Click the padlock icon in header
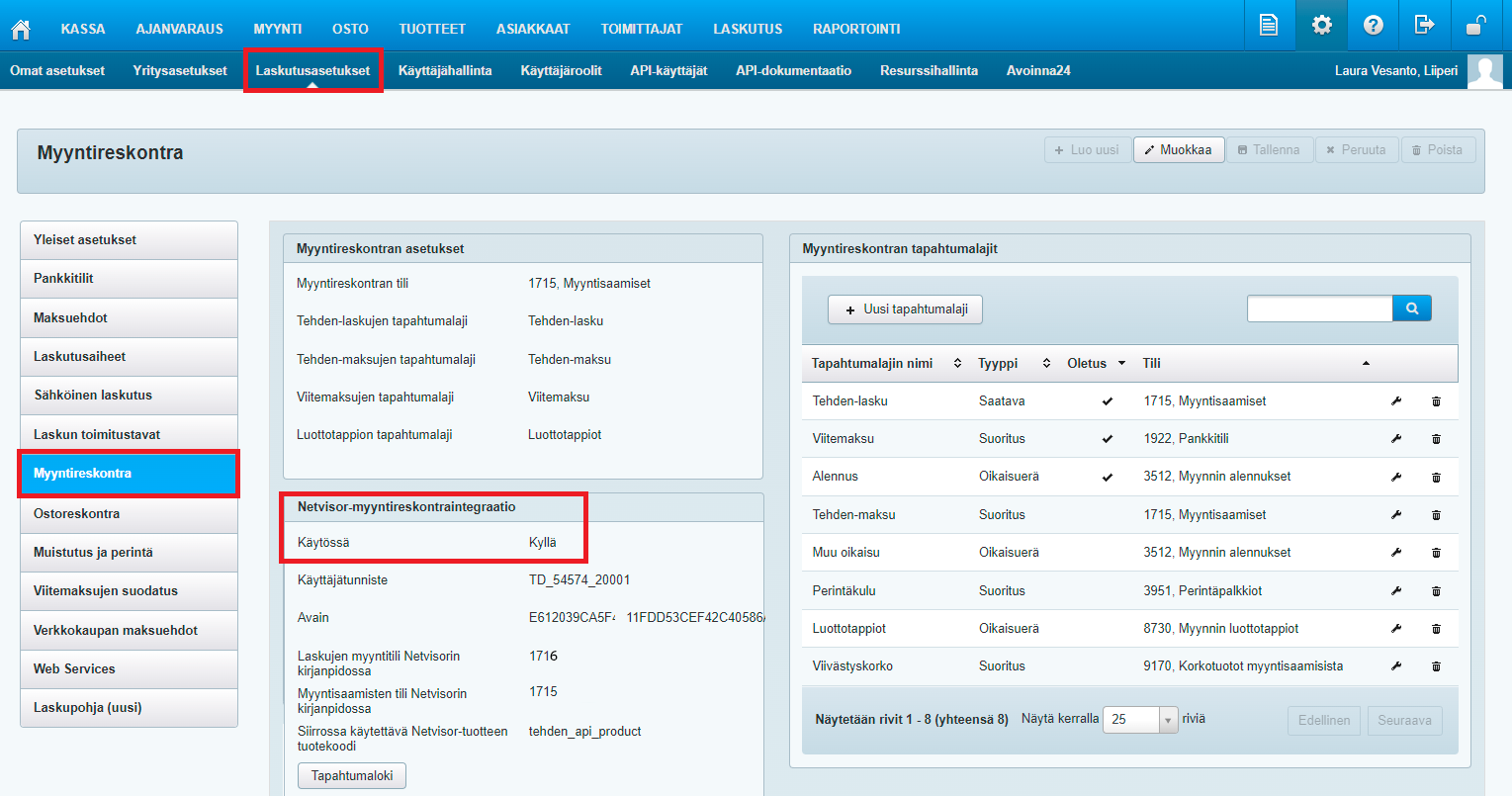This screenshot has height=796, width=1512. pyautogui.click(x=1476, y=26)
